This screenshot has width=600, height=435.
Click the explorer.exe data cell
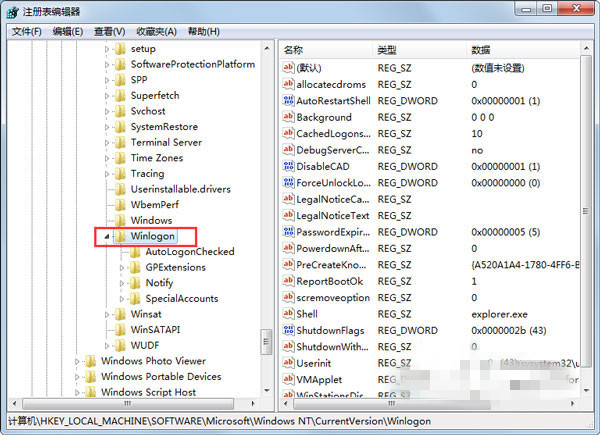(499, 314)
